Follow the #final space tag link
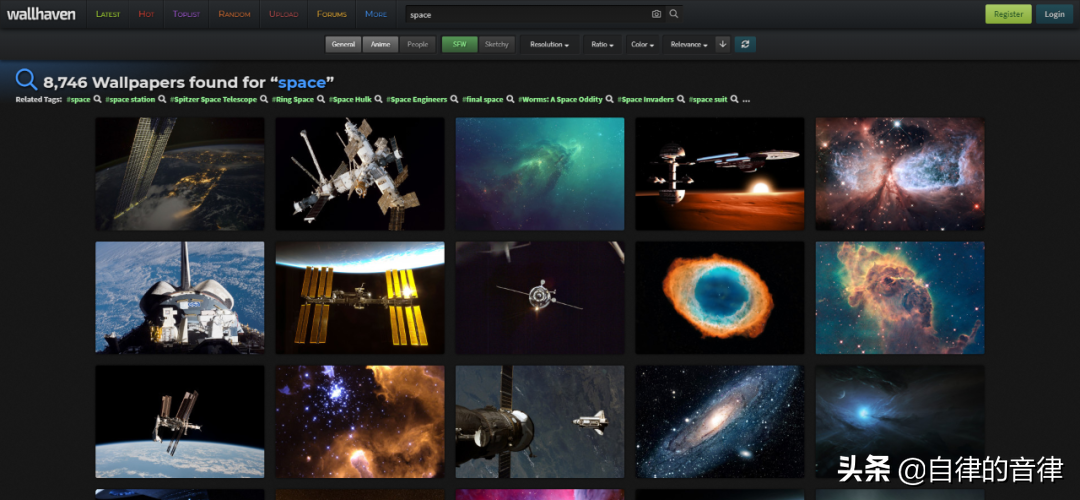Screen dimensions: 1080x500 tap(483, 99)
